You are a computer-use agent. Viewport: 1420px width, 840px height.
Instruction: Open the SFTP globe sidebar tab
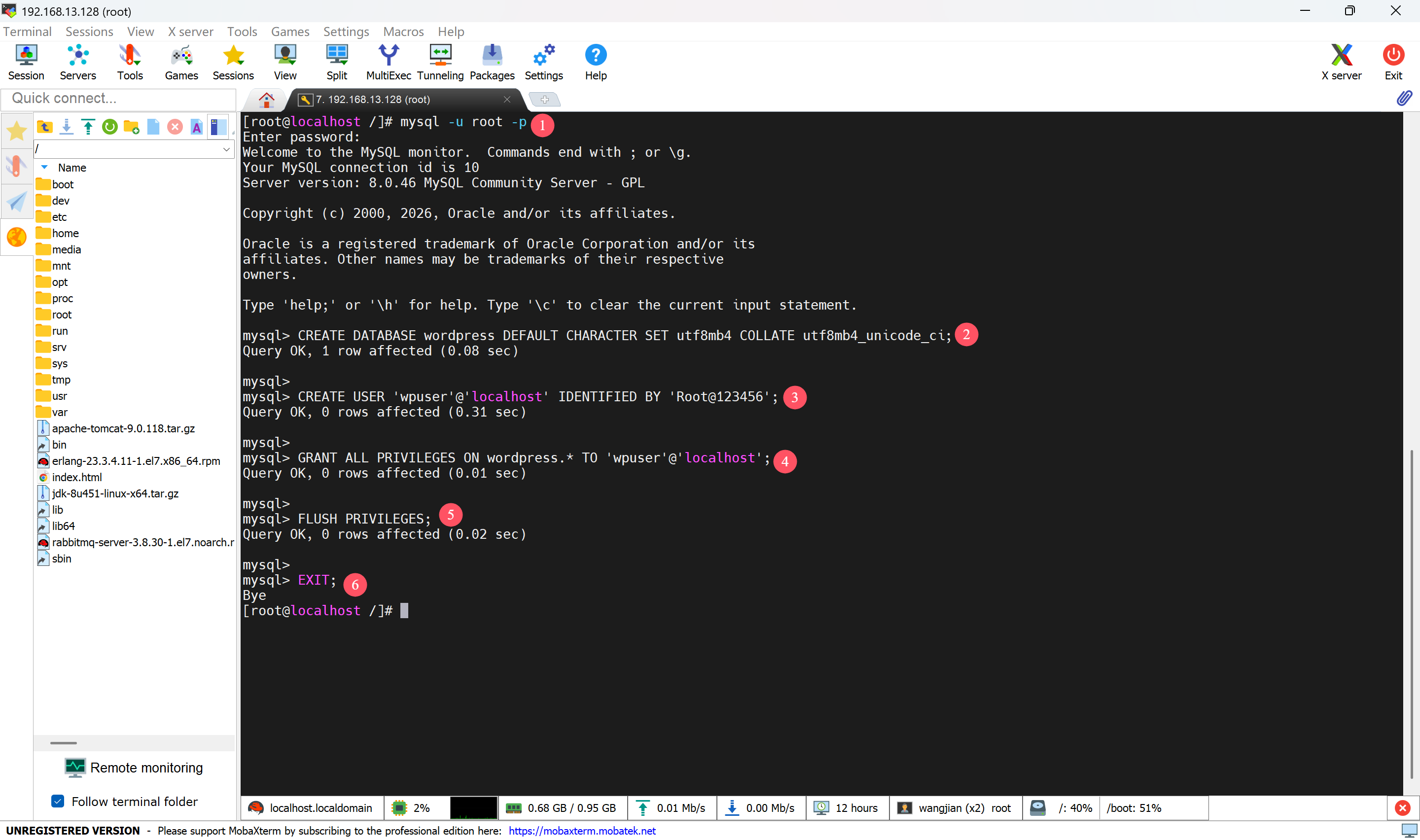(16, 237)
